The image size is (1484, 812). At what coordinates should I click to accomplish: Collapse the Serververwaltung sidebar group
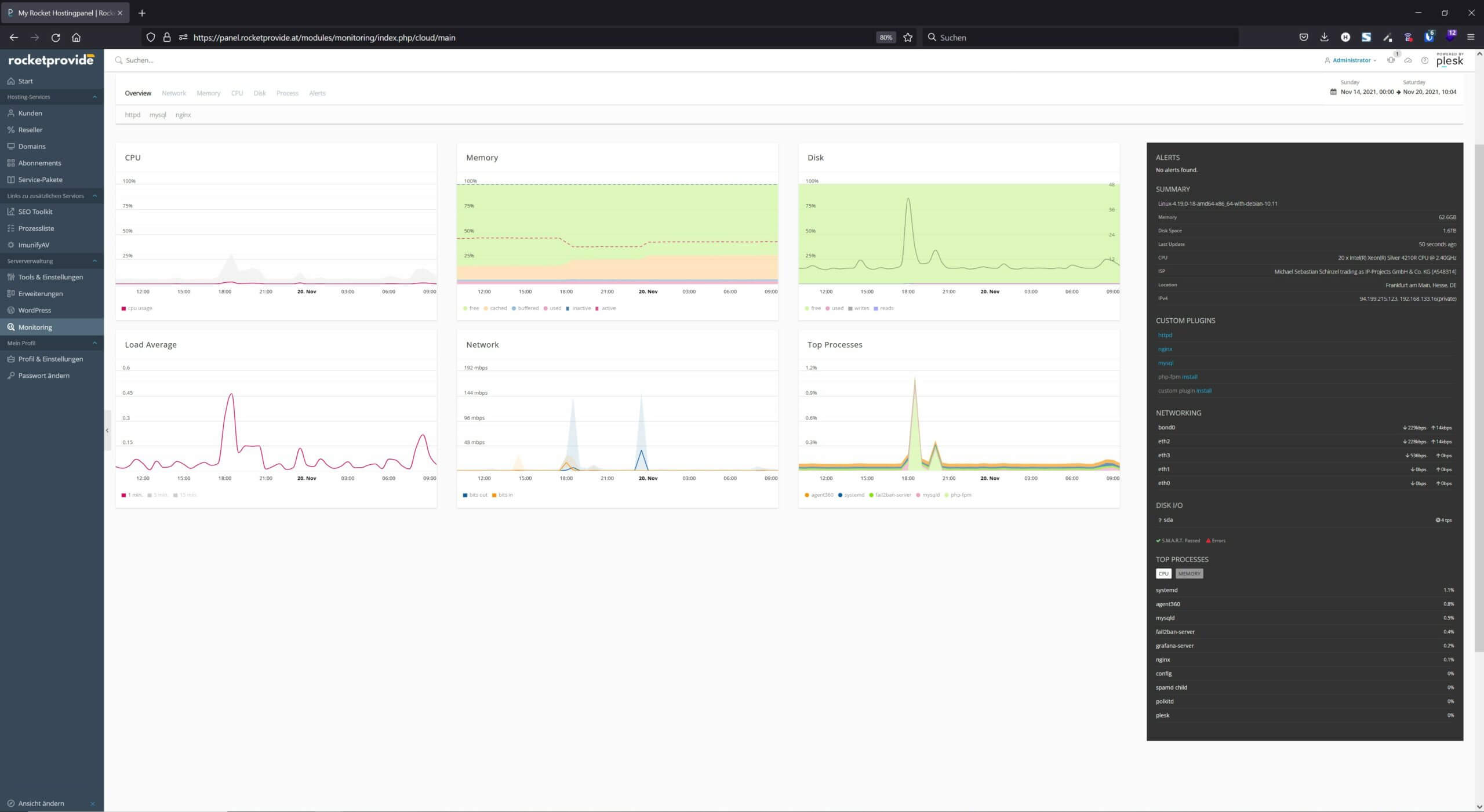pyautogui.click(x=94, y=261)
